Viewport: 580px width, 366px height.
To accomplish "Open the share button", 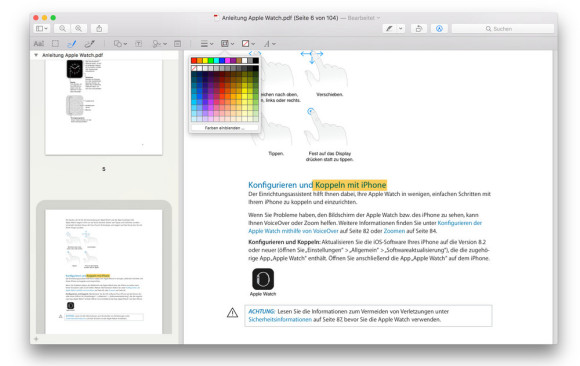I will click(x=99, y=28).
